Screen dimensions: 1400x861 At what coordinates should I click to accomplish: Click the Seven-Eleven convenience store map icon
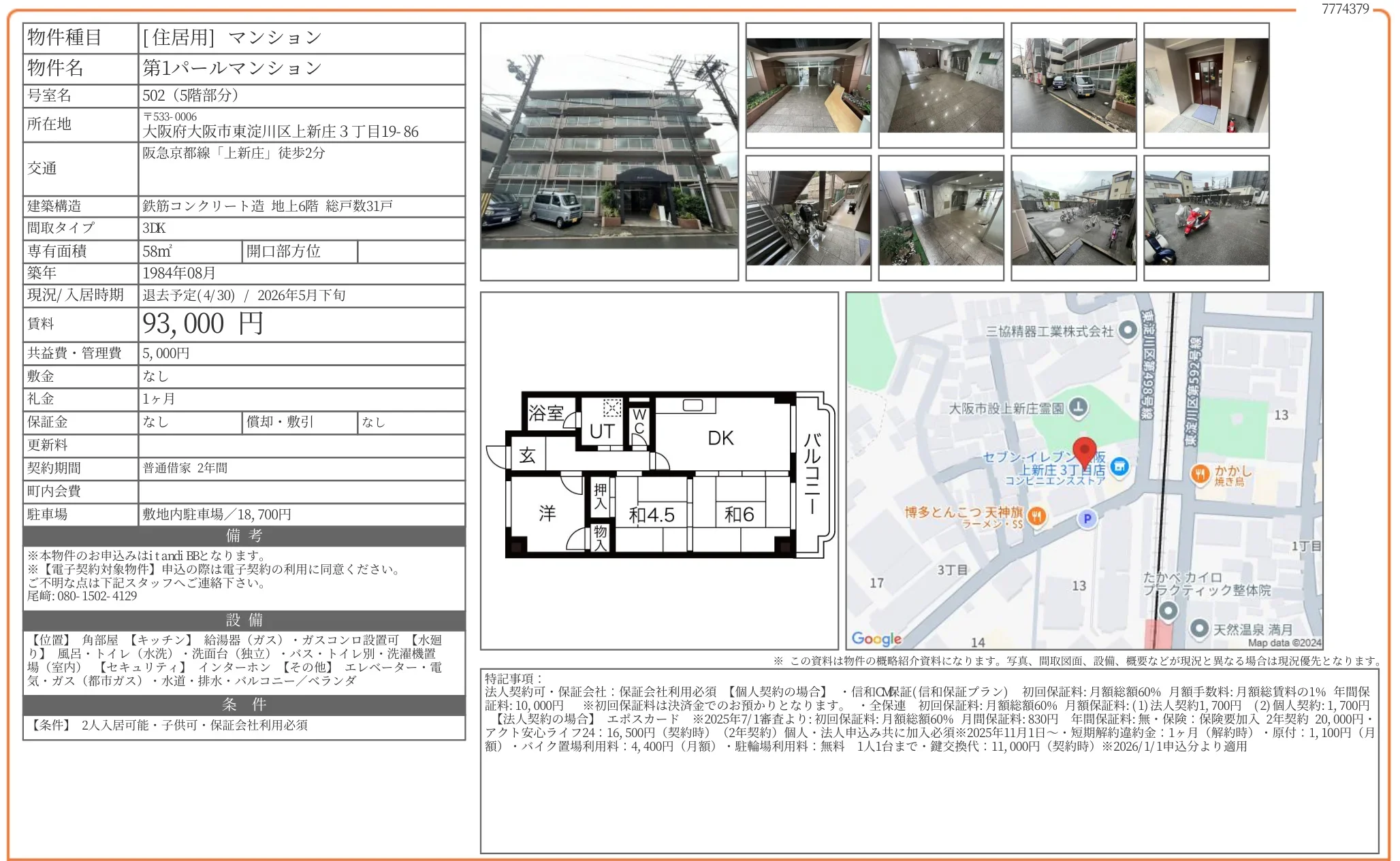pyautogui.click(x=1119, y=466)
